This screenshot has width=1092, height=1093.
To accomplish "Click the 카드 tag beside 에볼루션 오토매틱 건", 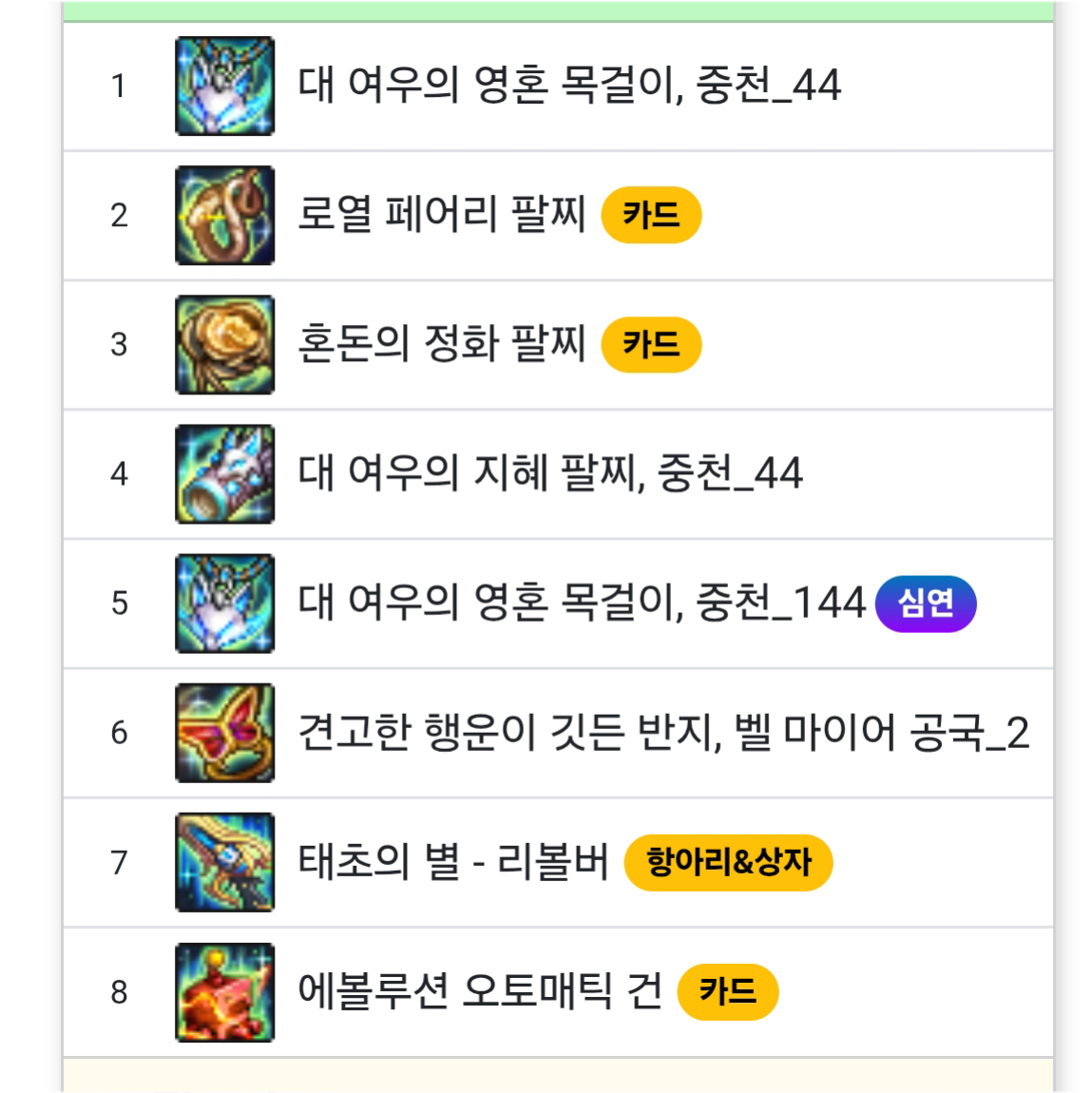I will coord(728,992).
